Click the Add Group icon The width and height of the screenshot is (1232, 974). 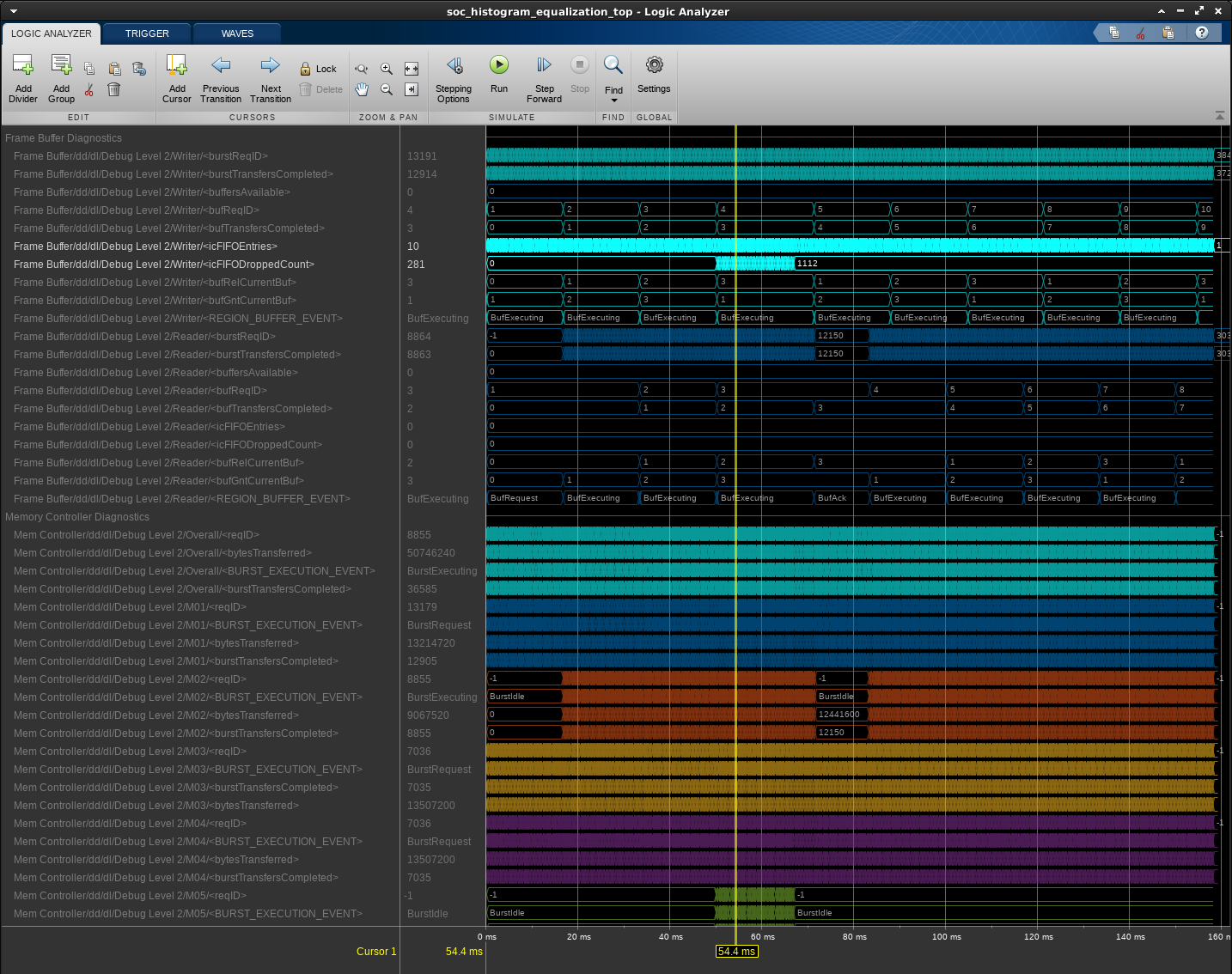[x=61, y=66]
